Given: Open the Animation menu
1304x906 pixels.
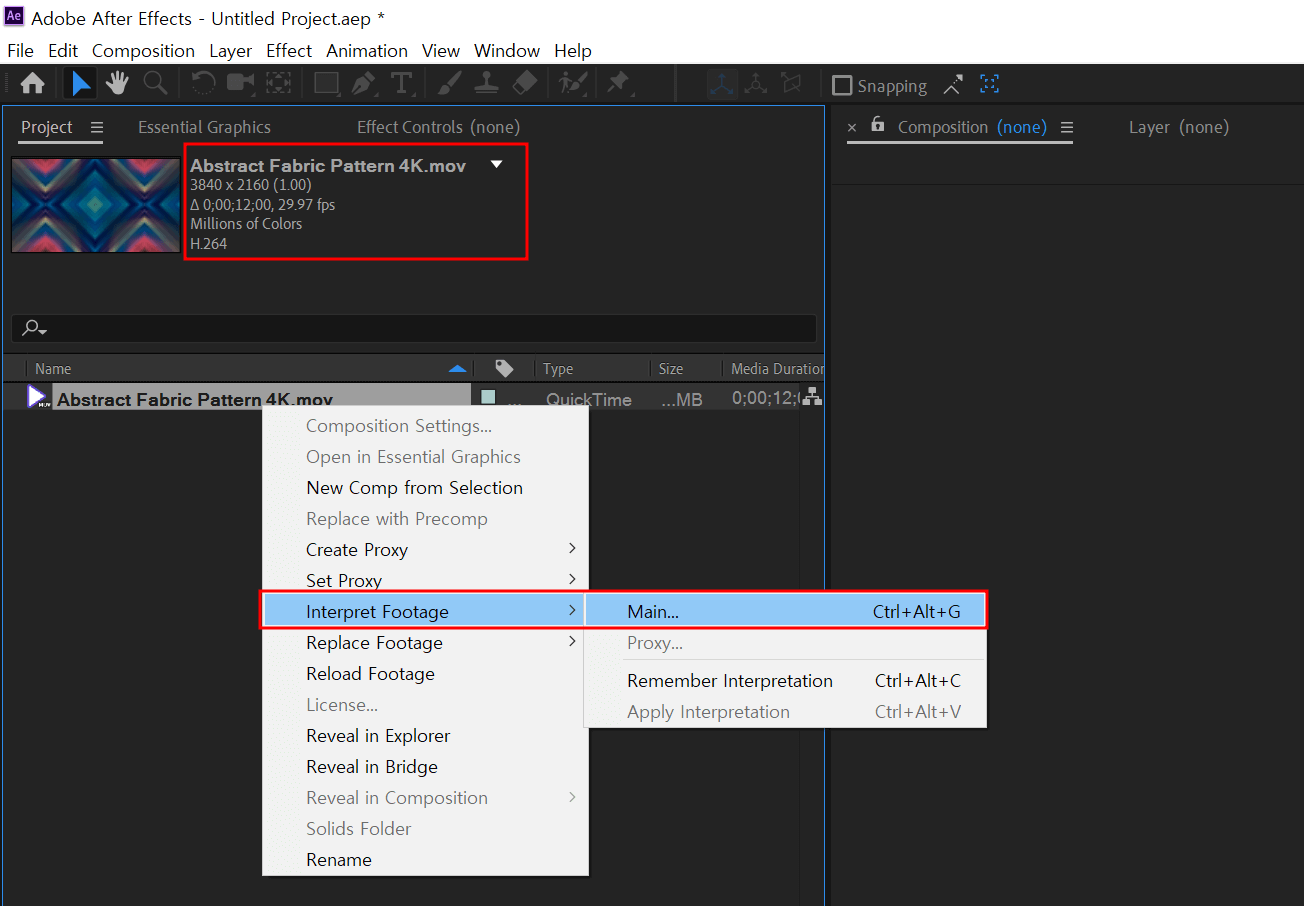Looking at the screenshot, I should tap(367, 51).
